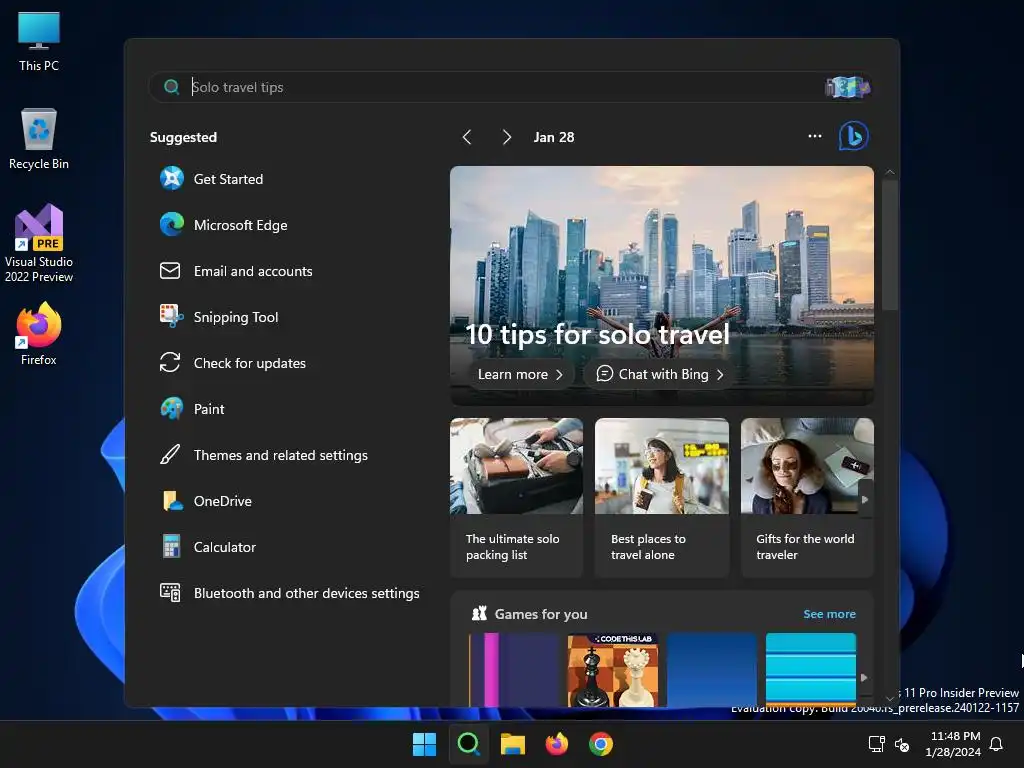Image resolution: width=1024 pixels, height=768 pixels.
Task: Launch Firefox from the taskbar
Action: 557,744
